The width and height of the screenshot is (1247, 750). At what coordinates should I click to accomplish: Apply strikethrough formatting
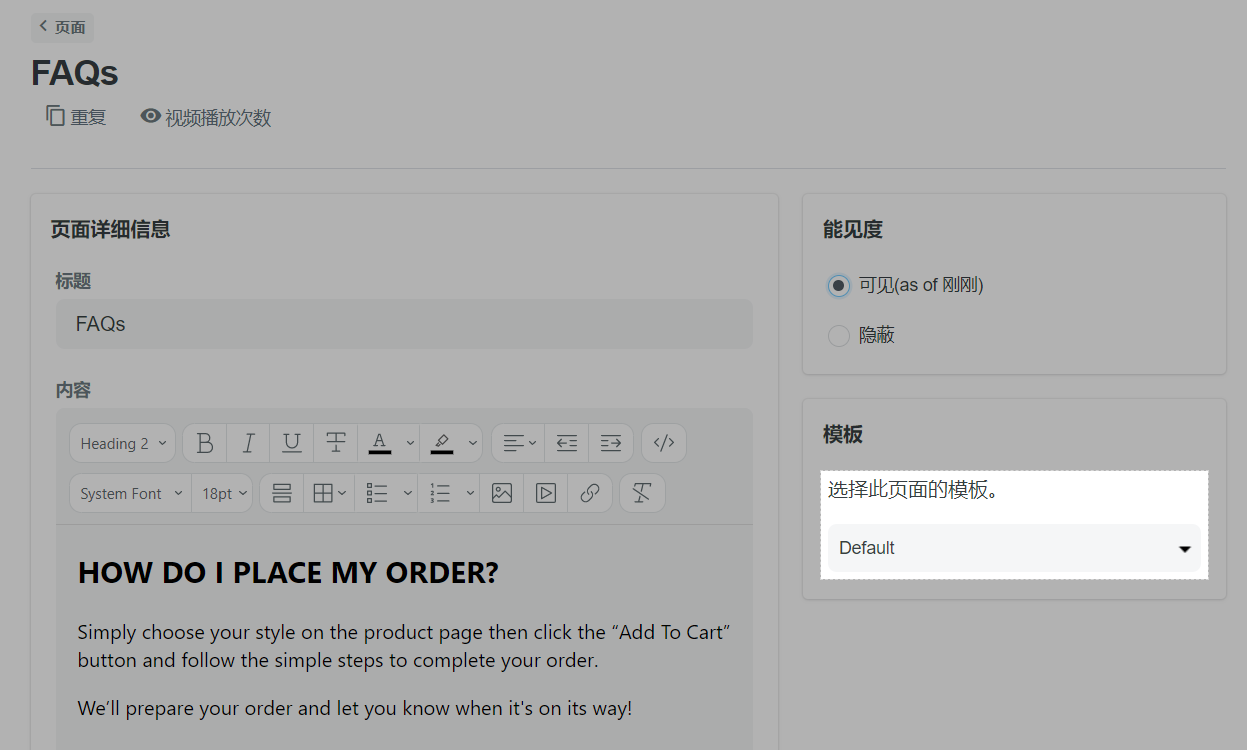tap(336, 443)
